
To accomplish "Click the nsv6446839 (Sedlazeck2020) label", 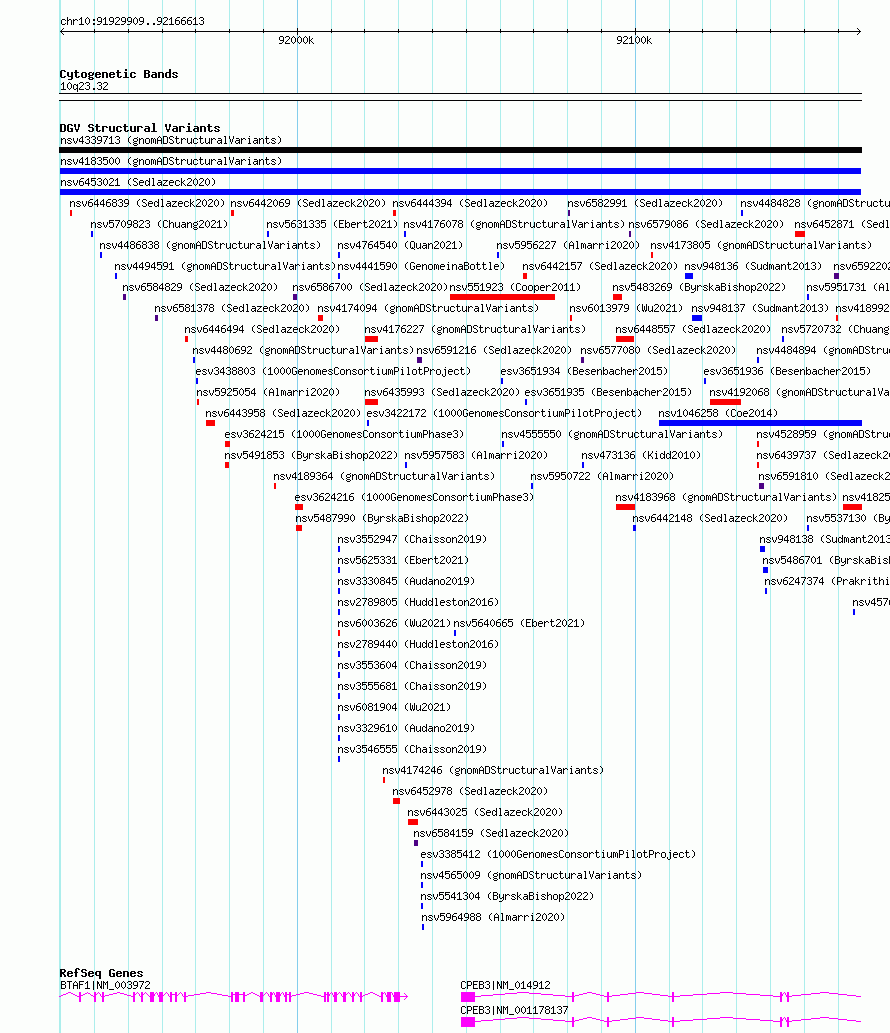I will [147, 204].
